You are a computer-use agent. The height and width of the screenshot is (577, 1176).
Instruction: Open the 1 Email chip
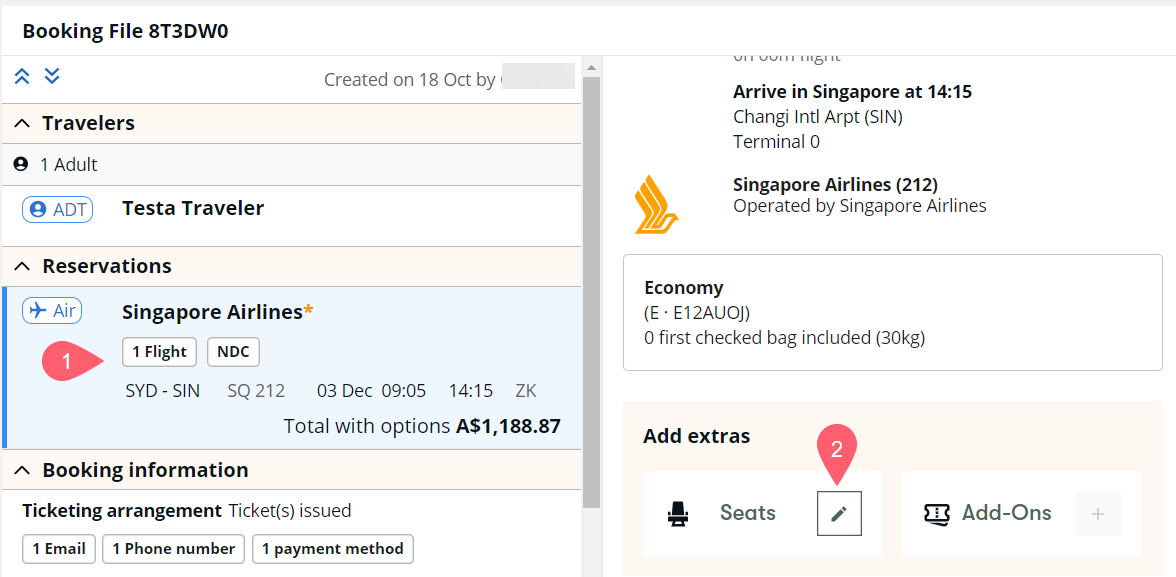(59, 549)
